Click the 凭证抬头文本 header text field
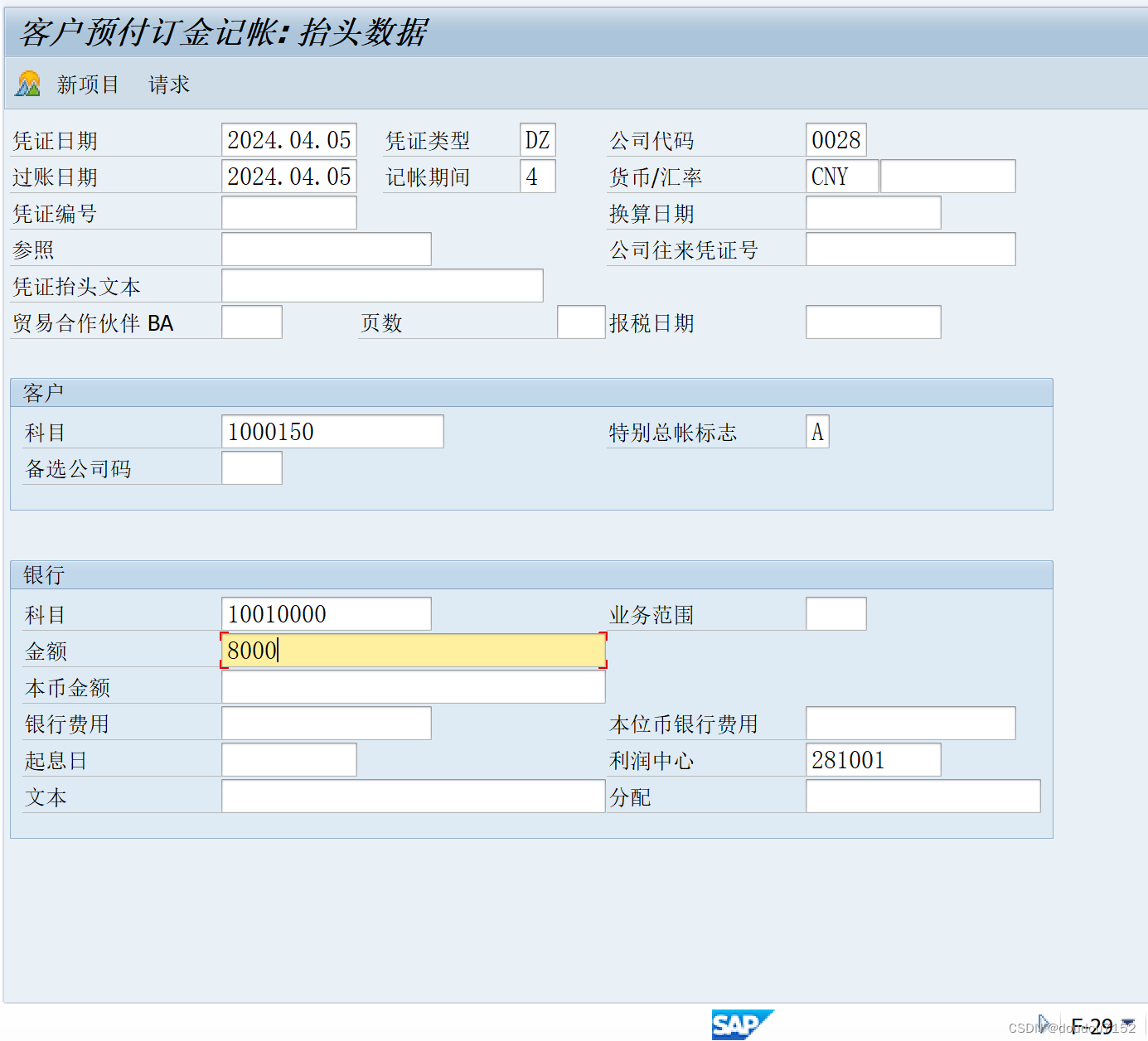Viewport: 1148px width, 1041px height. 381,285
